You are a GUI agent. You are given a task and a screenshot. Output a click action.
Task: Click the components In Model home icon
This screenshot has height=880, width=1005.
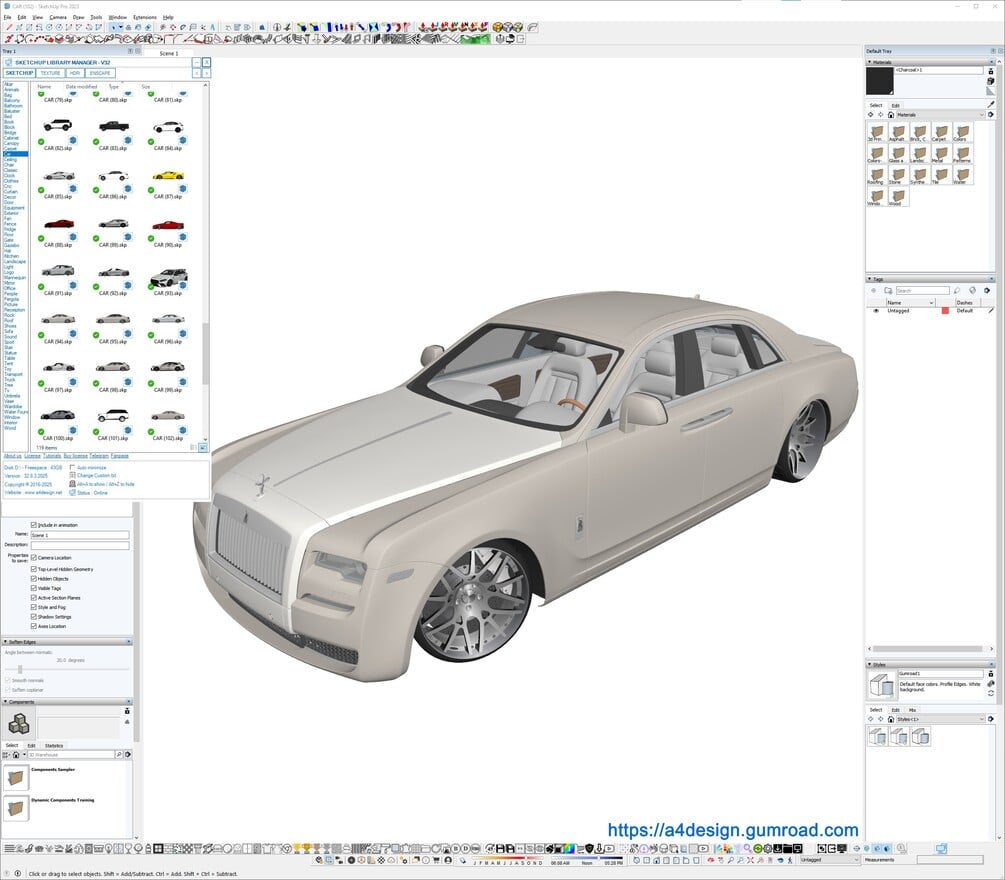[17, 754]
